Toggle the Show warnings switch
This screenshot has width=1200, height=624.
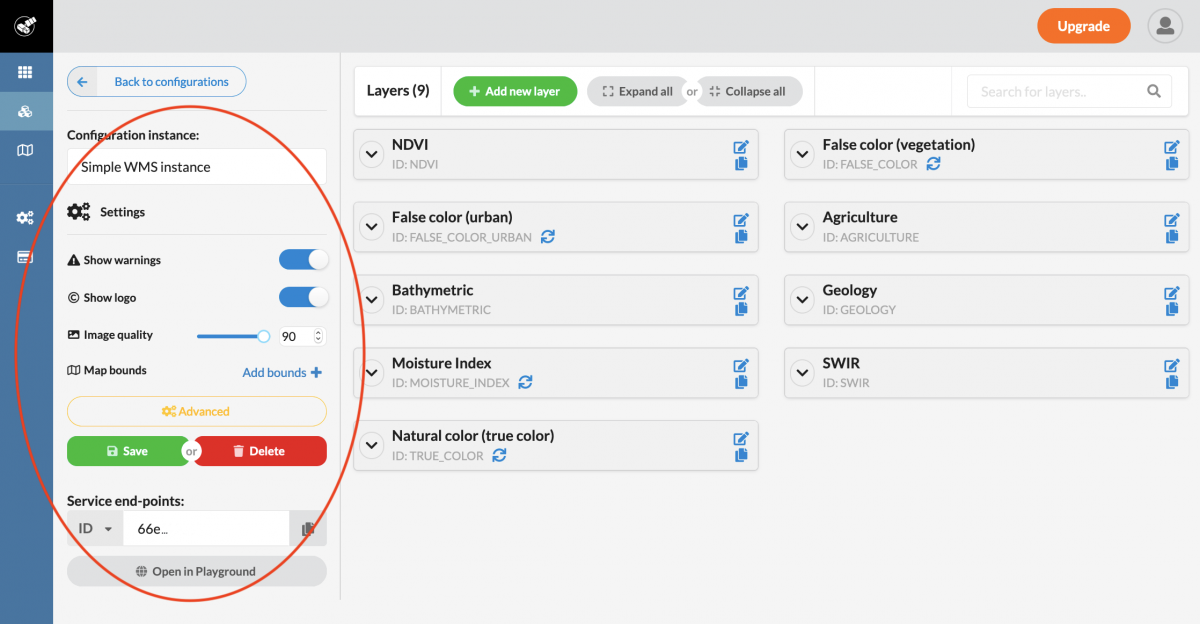pos(303,260)
